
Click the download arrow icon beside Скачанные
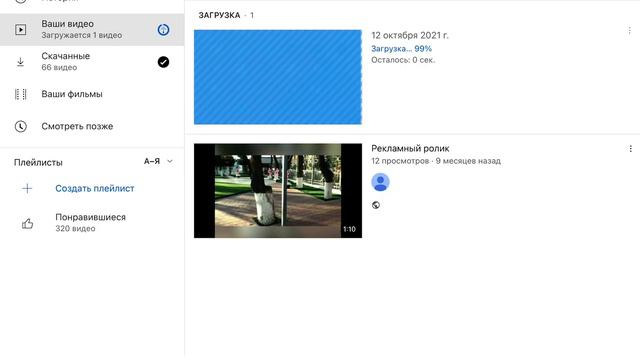pyautogui.click(x=20, y=62)
